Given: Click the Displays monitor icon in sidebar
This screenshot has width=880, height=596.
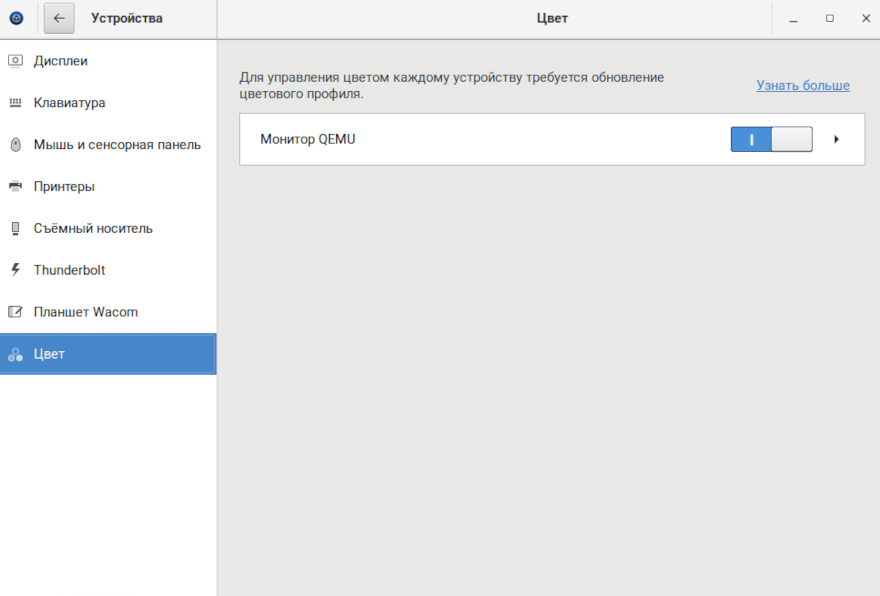Looking at the screenshot, I should [x=15, y=61].
